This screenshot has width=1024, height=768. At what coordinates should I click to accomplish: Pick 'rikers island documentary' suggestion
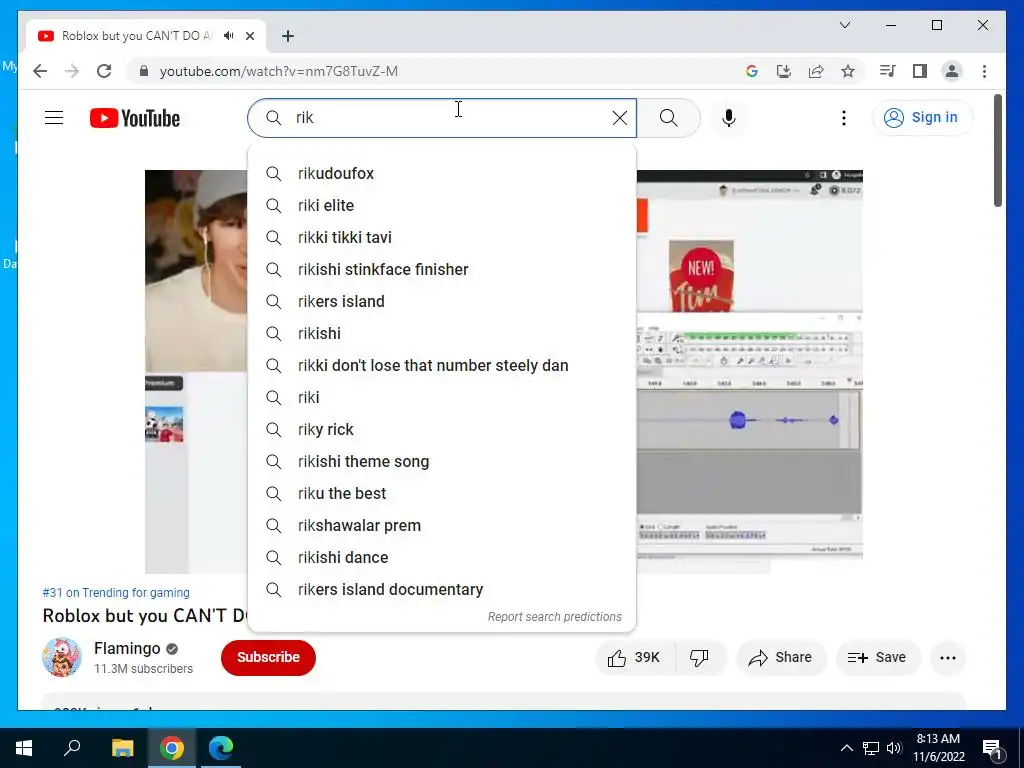pyautogui.click(x=442, y=590)
